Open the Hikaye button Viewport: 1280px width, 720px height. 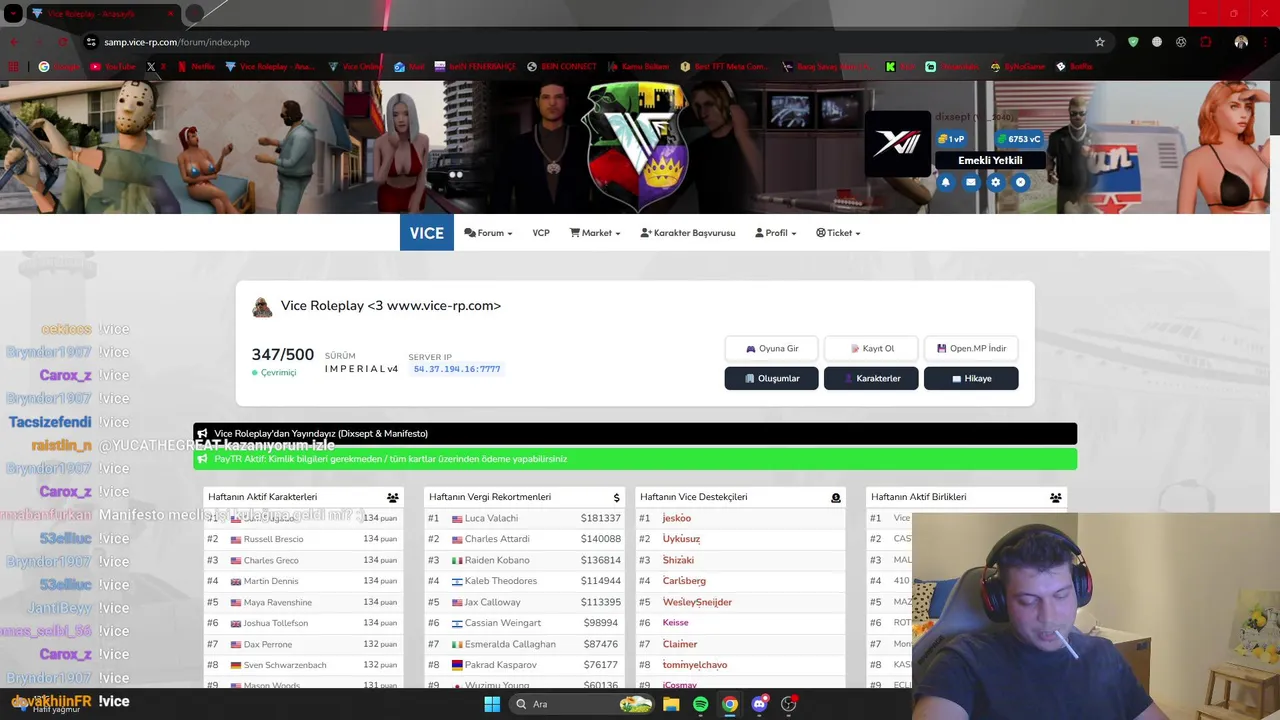[x=971, y=378]
